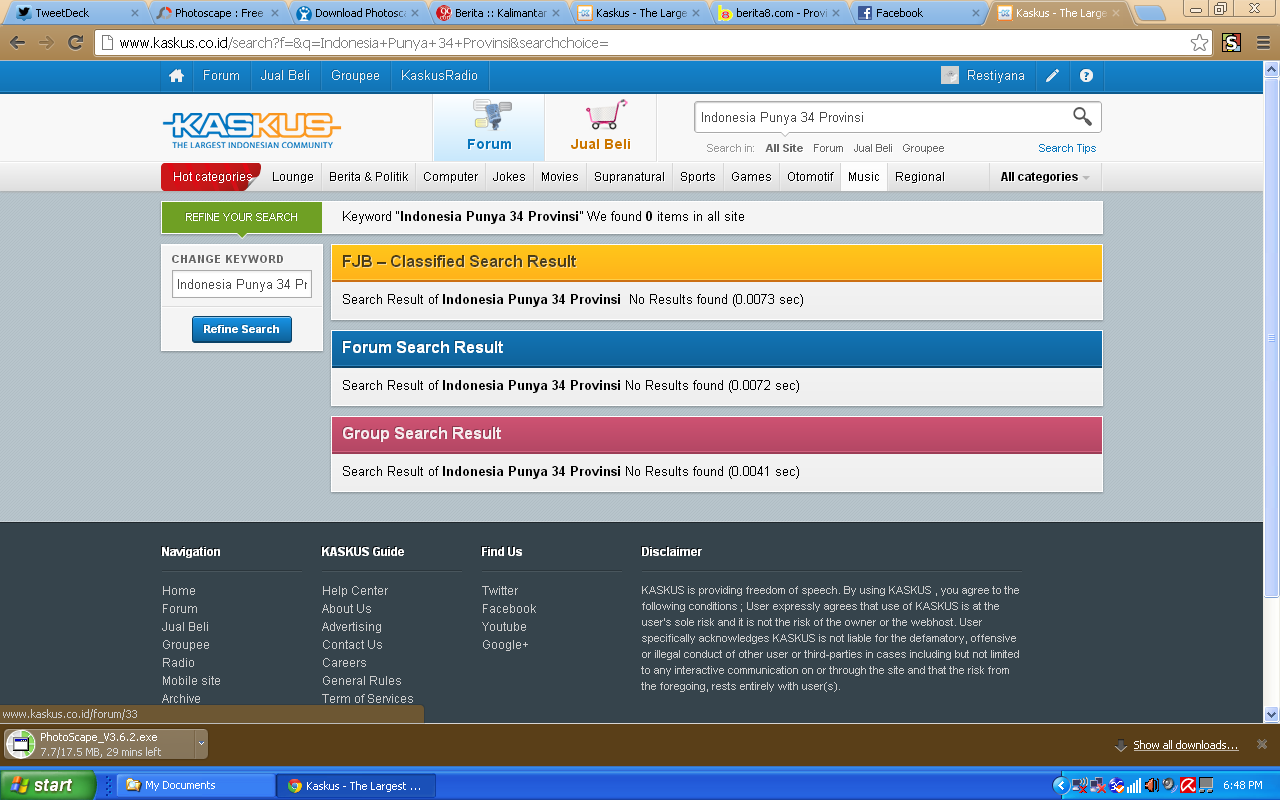
Task: Open a new tab with the new-tab button
Action: (x=1150, y=13)
